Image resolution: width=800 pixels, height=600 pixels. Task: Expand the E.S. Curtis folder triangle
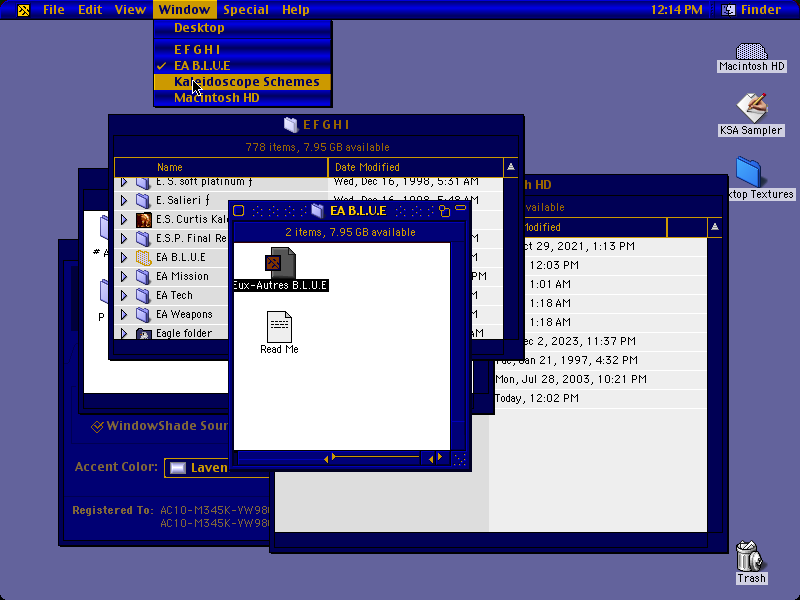click(123, 219)
